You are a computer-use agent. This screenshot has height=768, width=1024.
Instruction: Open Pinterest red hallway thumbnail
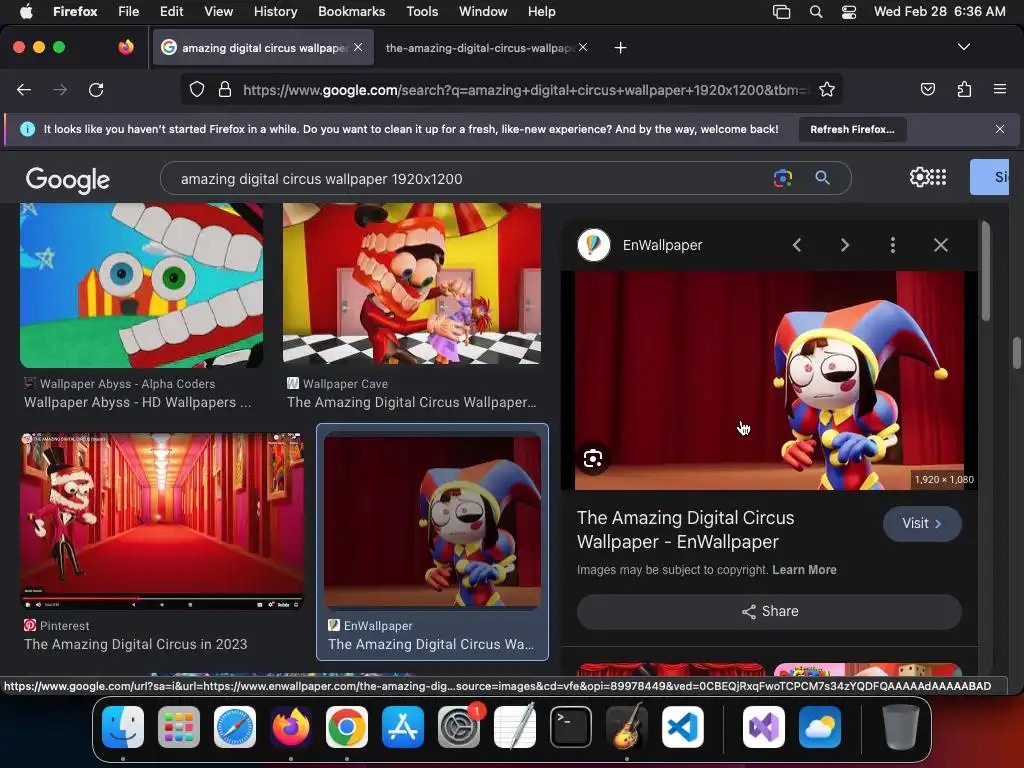(162, 522)
